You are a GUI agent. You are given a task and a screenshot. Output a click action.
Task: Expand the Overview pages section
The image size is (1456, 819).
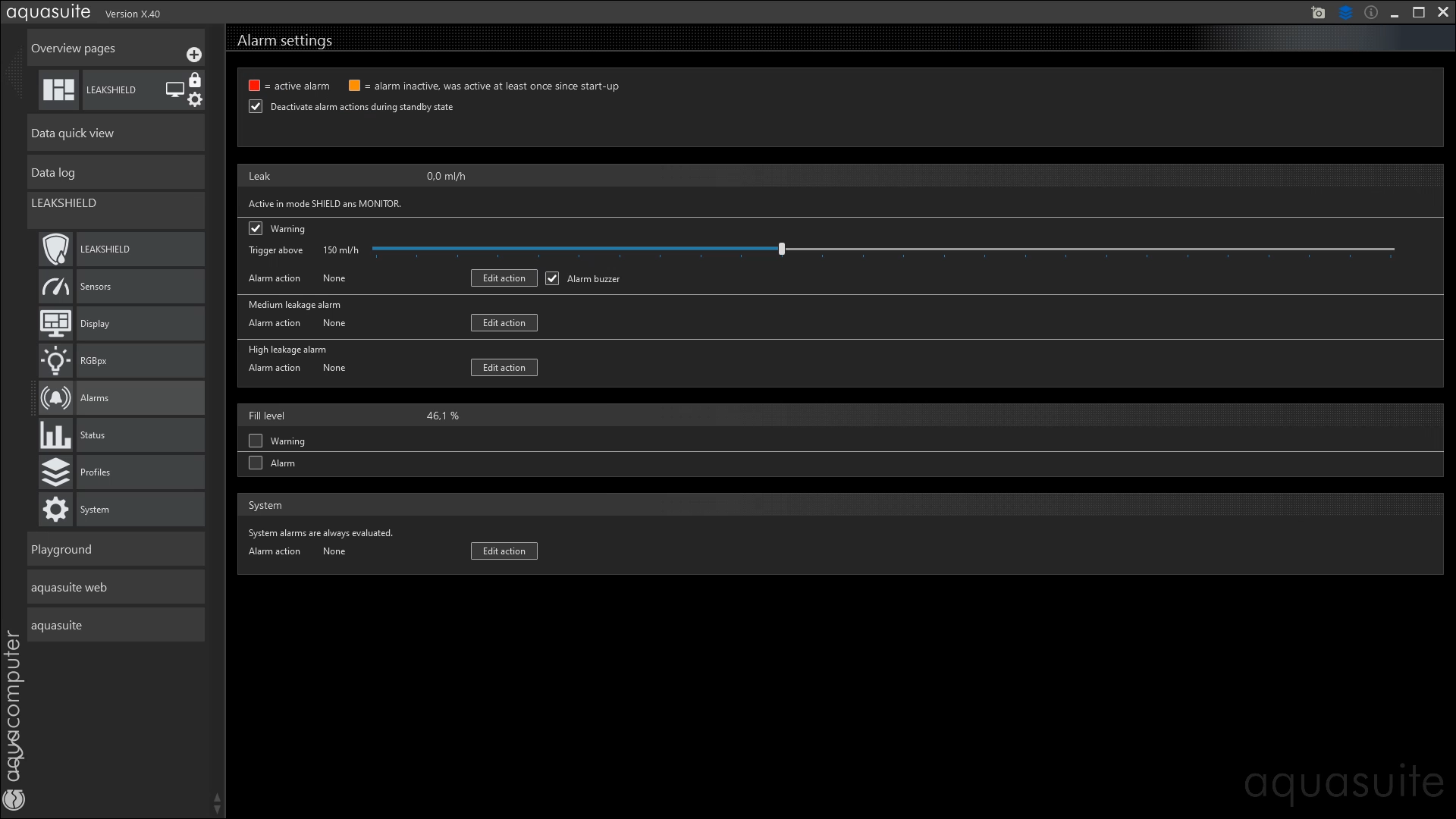pyautogui.click(x=116, y=48)
